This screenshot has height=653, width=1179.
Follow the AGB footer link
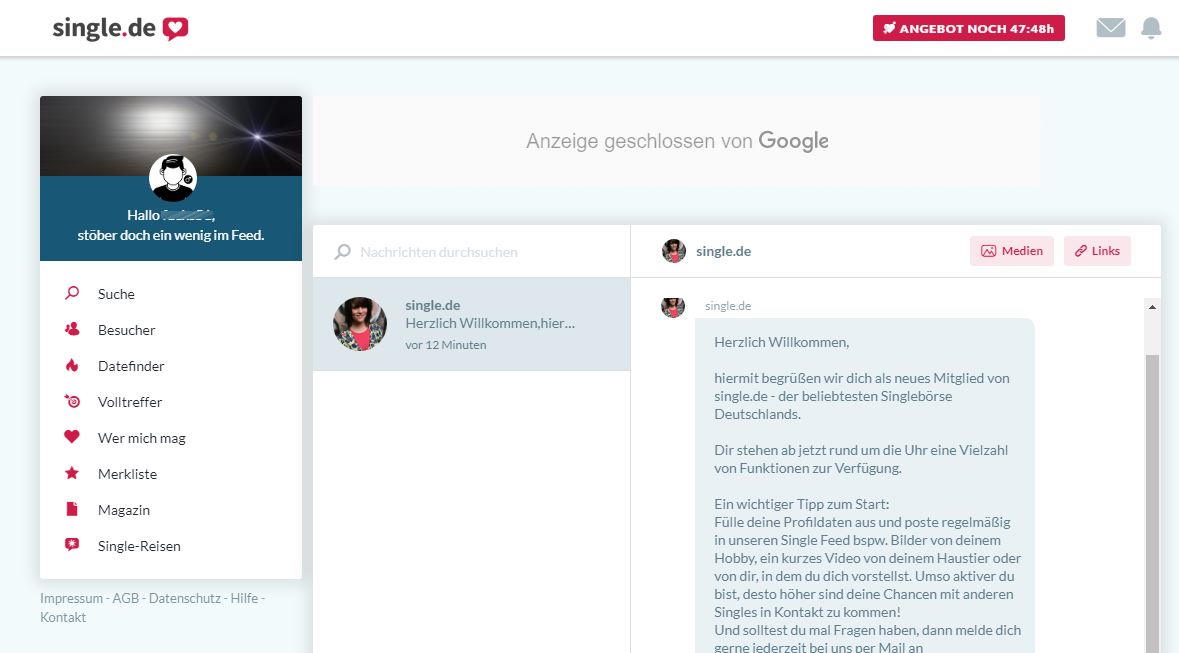click(x=126, y=598)
